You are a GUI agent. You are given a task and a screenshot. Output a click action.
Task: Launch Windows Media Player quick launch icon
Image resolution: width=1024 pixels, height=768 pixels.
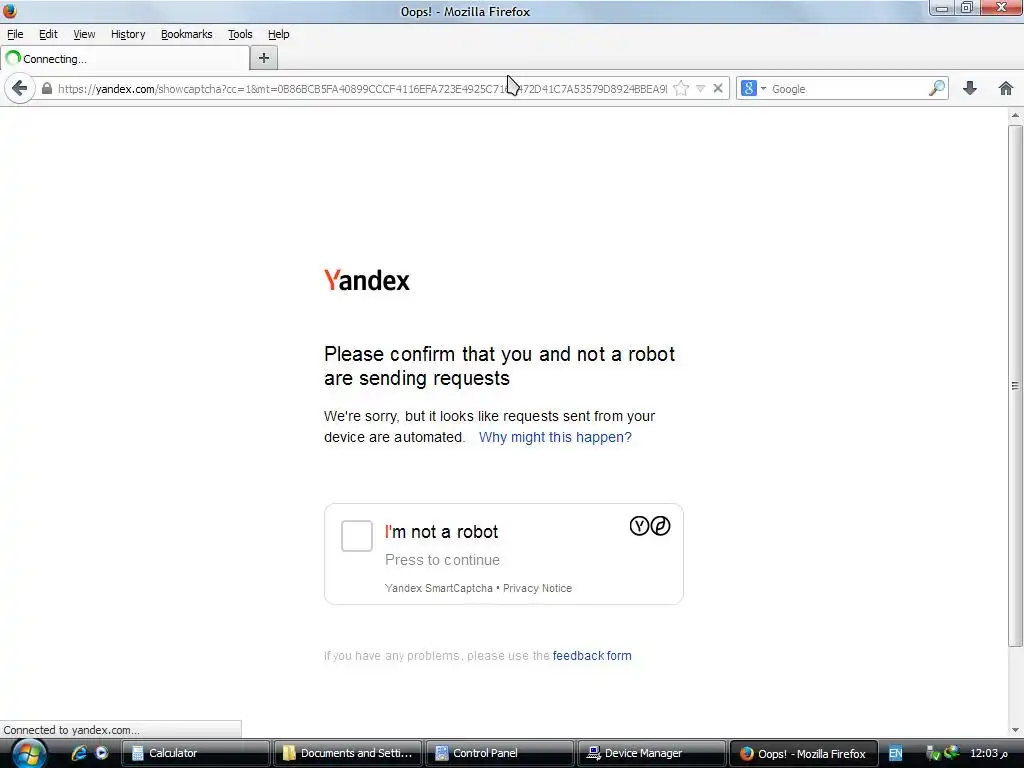tap(101, 753)
